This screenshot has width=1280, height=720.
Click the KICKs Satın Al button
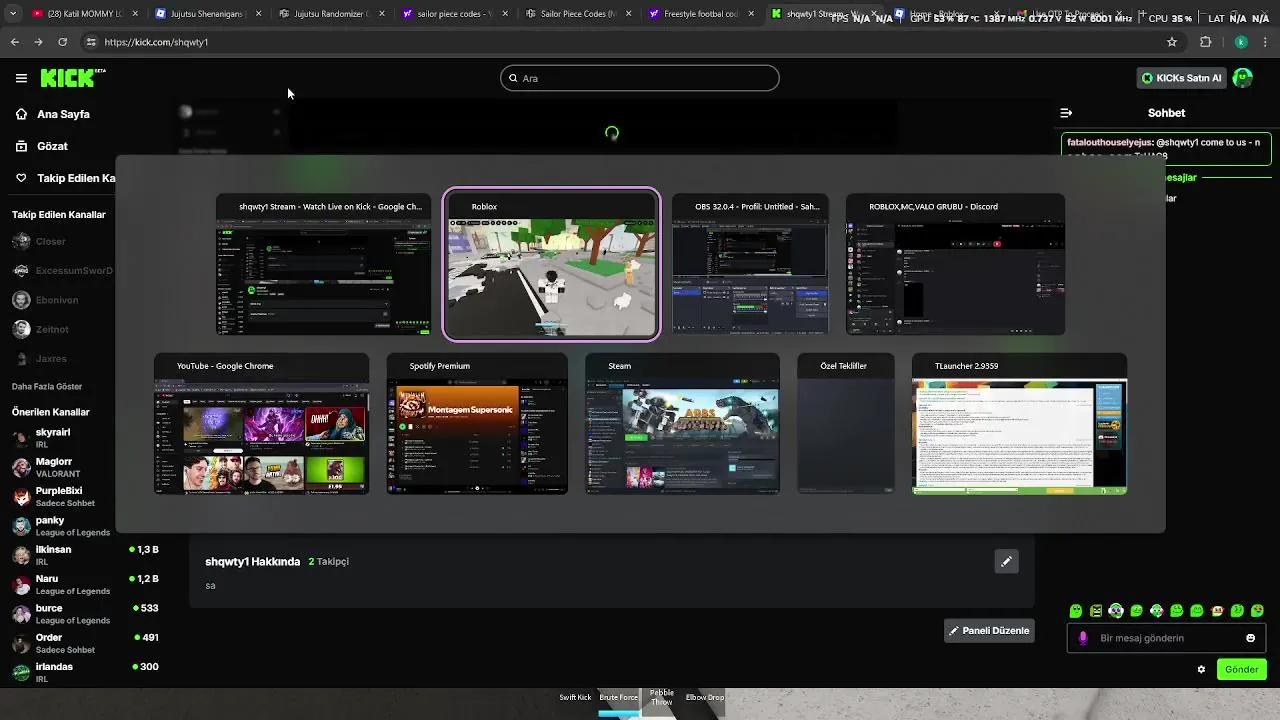click(1182, 78)
